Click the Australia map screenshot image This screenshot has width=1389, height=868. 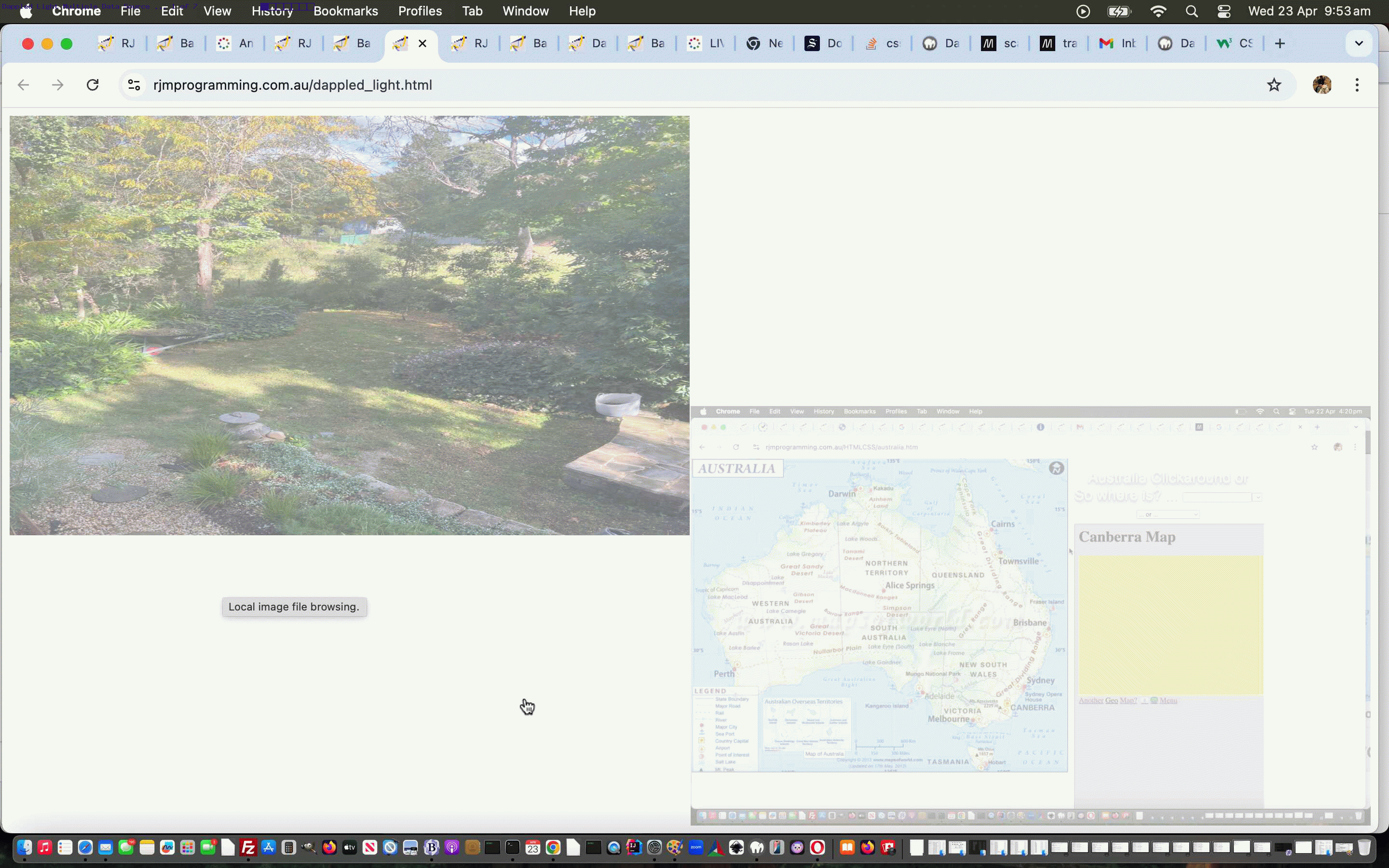[1030, 615]
